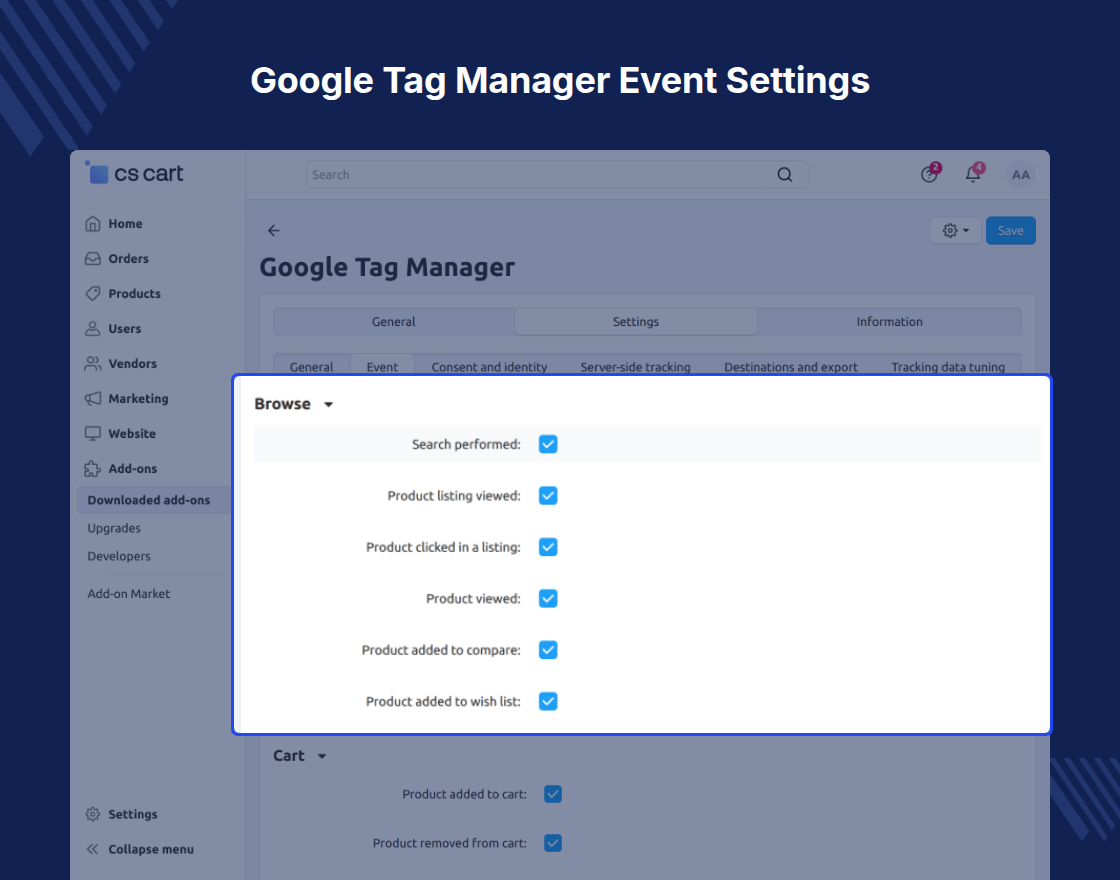Click the Users menu label in the sidebar
The width and height of the screenshot is (1120, 880).
tap(124, 329)
